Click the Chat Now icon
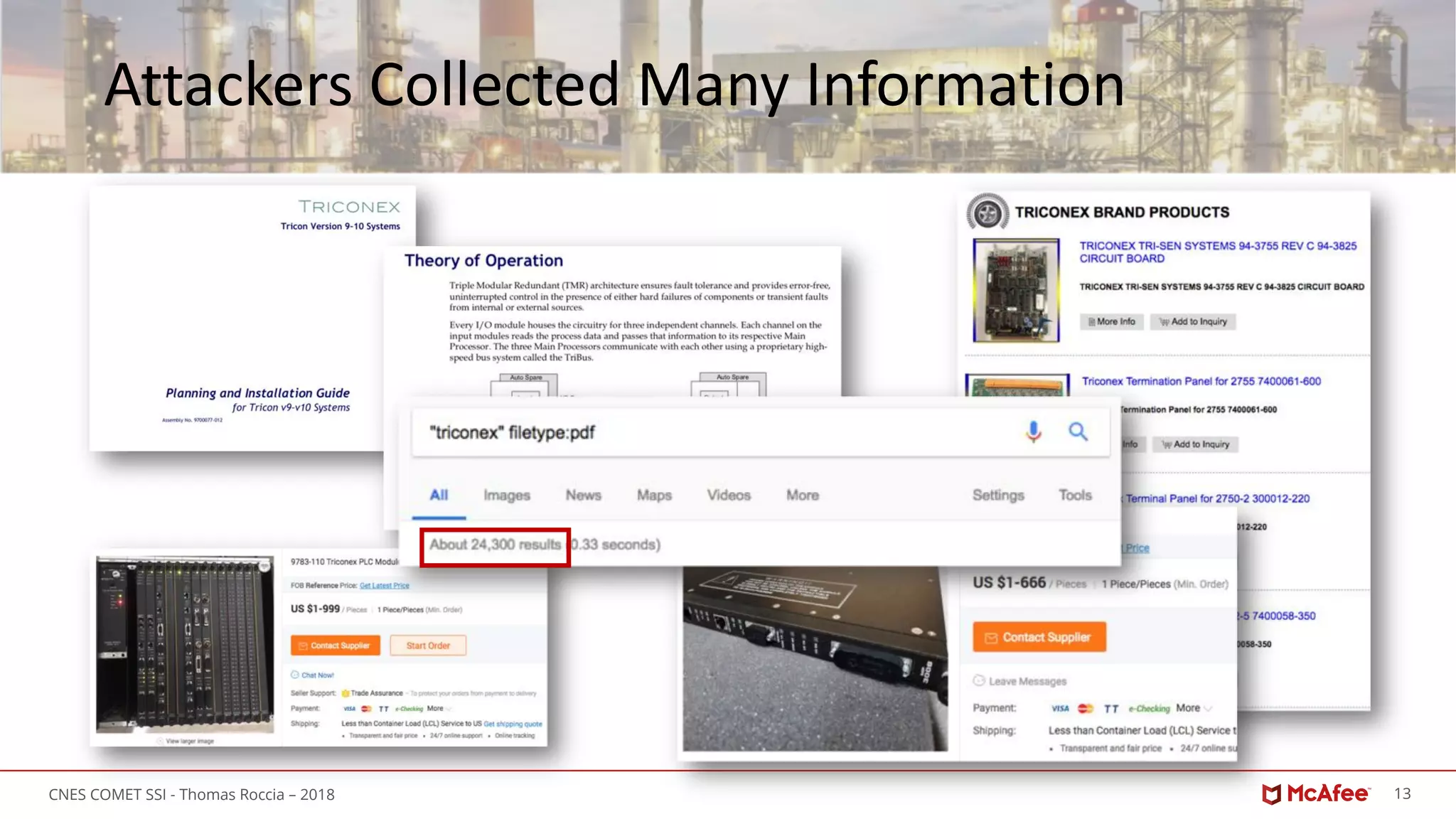This screenshot has height=819, width=1456. pos(295,675)
